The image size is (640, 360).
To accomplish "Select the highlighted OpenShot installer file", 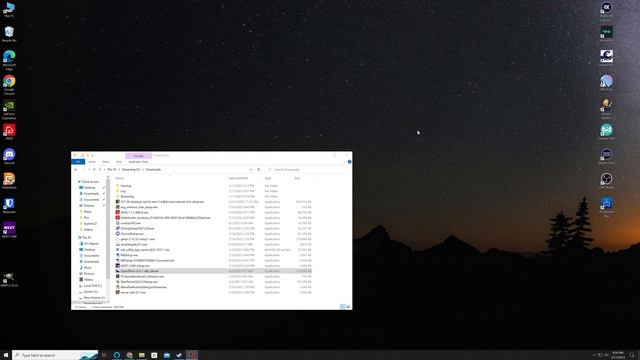I will point(213,271).
